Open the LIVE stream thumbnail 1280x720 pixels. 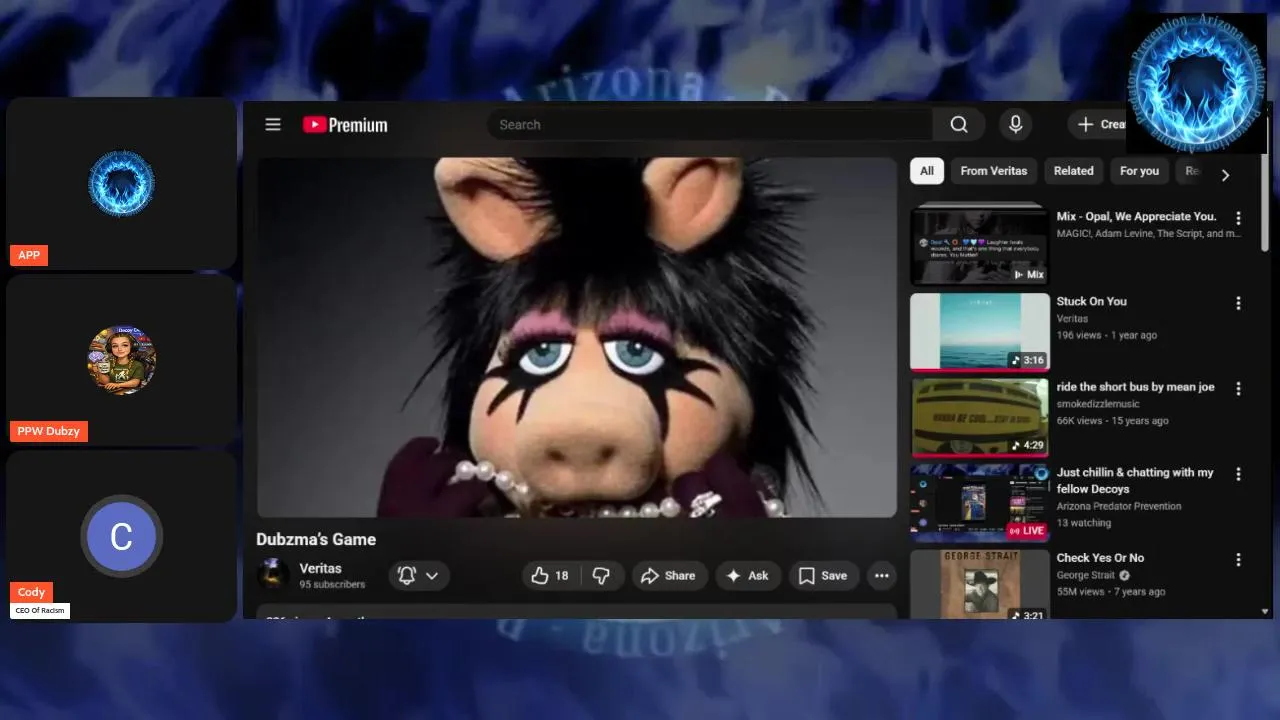(979, 502)
